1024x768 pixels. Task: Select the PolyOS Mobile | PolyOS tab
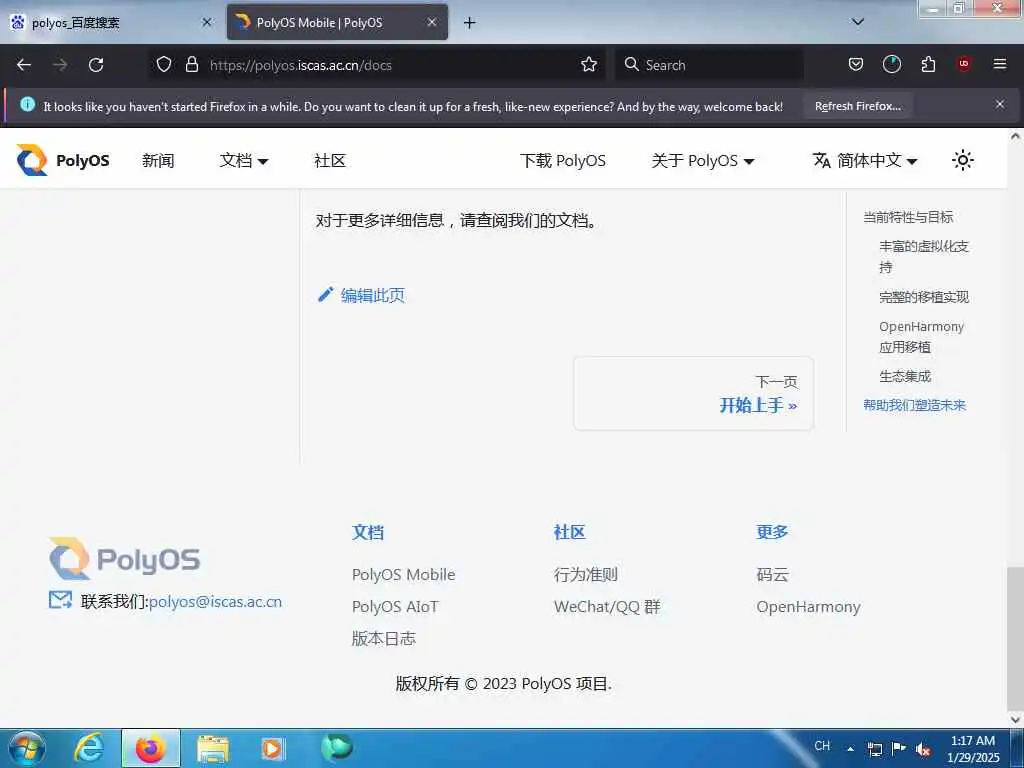click(x=337, y=23)
